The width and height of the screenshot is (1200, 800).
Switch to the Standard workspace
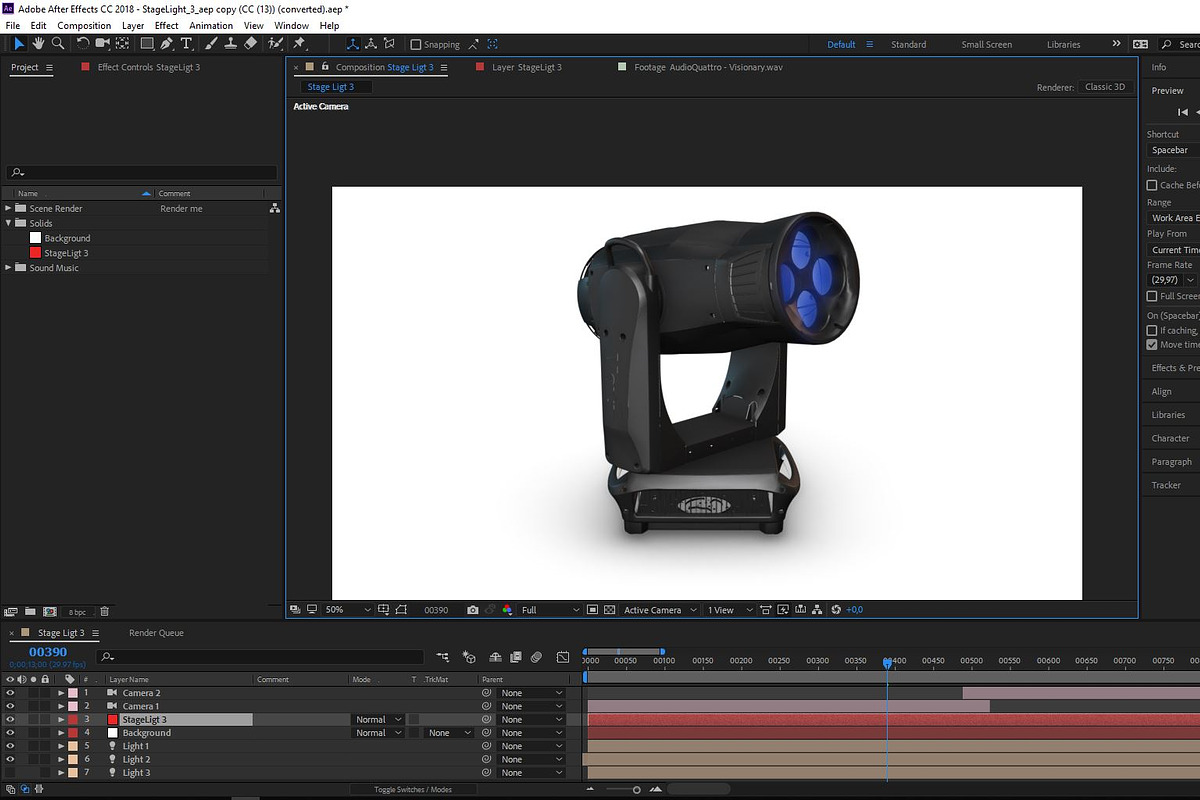(909, 45)
